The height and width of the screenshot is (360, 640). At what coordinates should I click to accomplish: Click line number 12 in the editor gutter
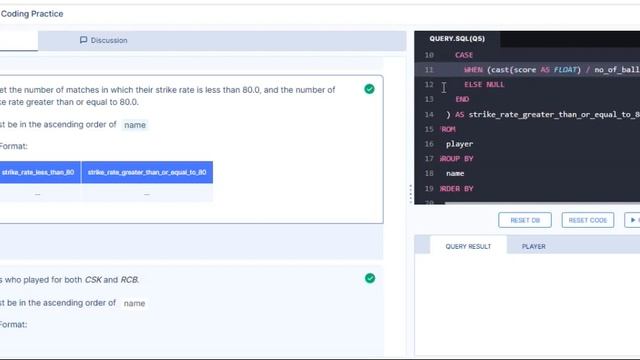pos(429,84)
